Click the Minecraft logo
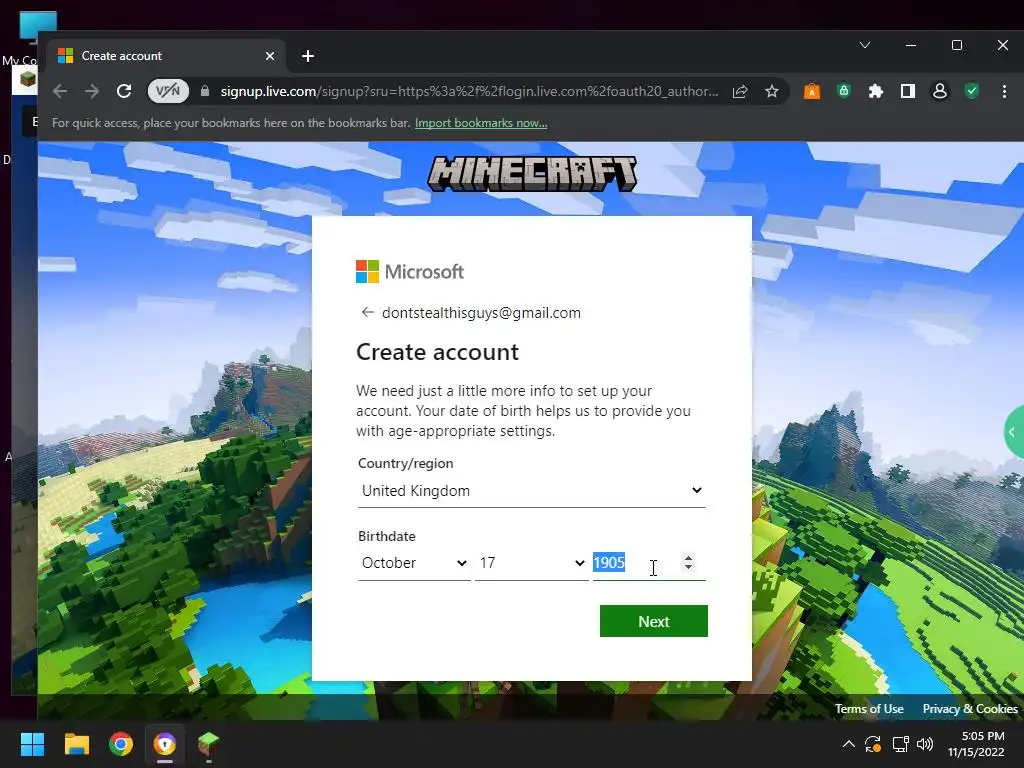The width and height of the screenshot is (1024, 768). click(532, 174)
